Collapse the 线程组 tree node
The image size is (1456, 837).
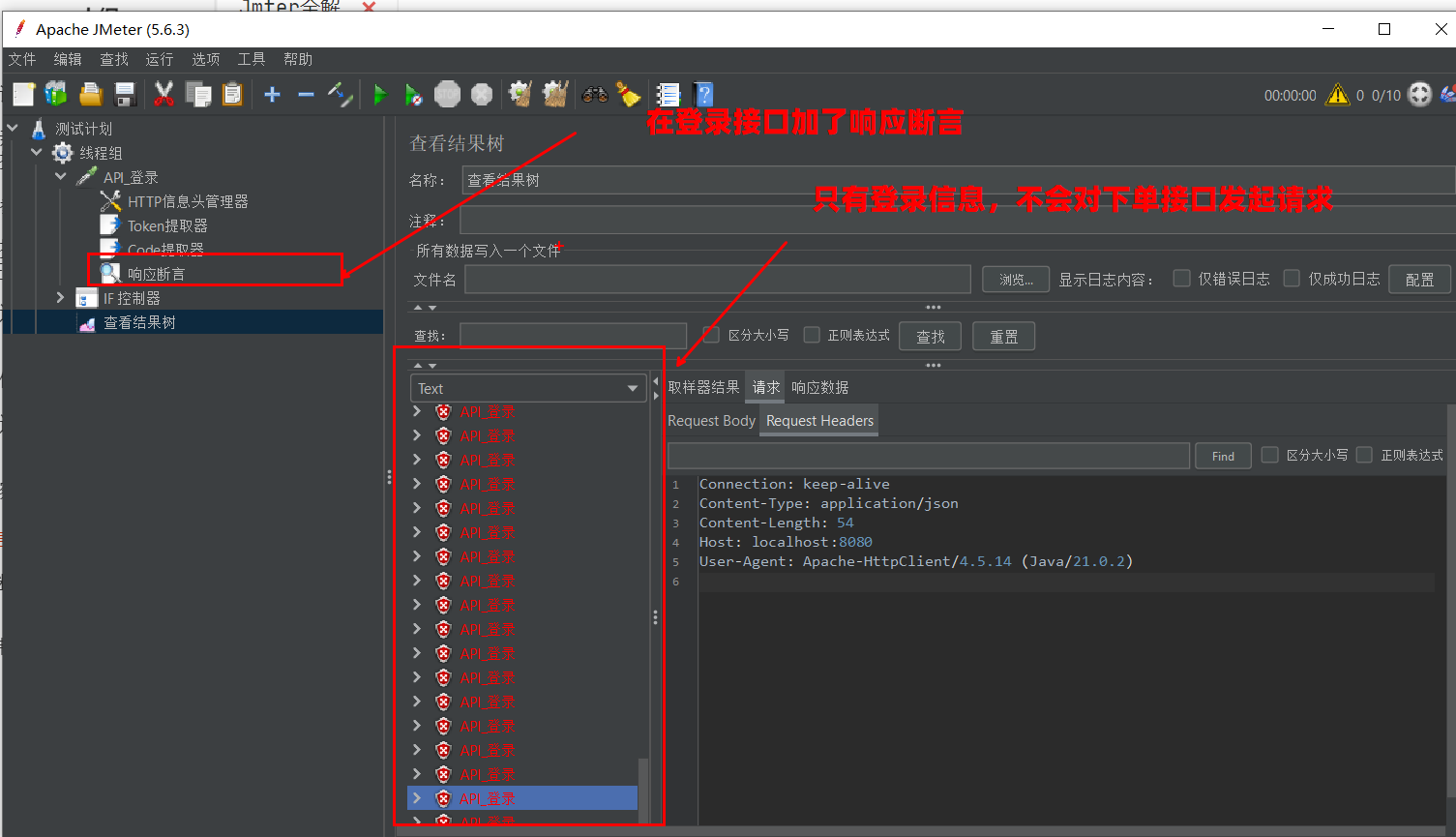pyautogui.click(x=37, y=153)
